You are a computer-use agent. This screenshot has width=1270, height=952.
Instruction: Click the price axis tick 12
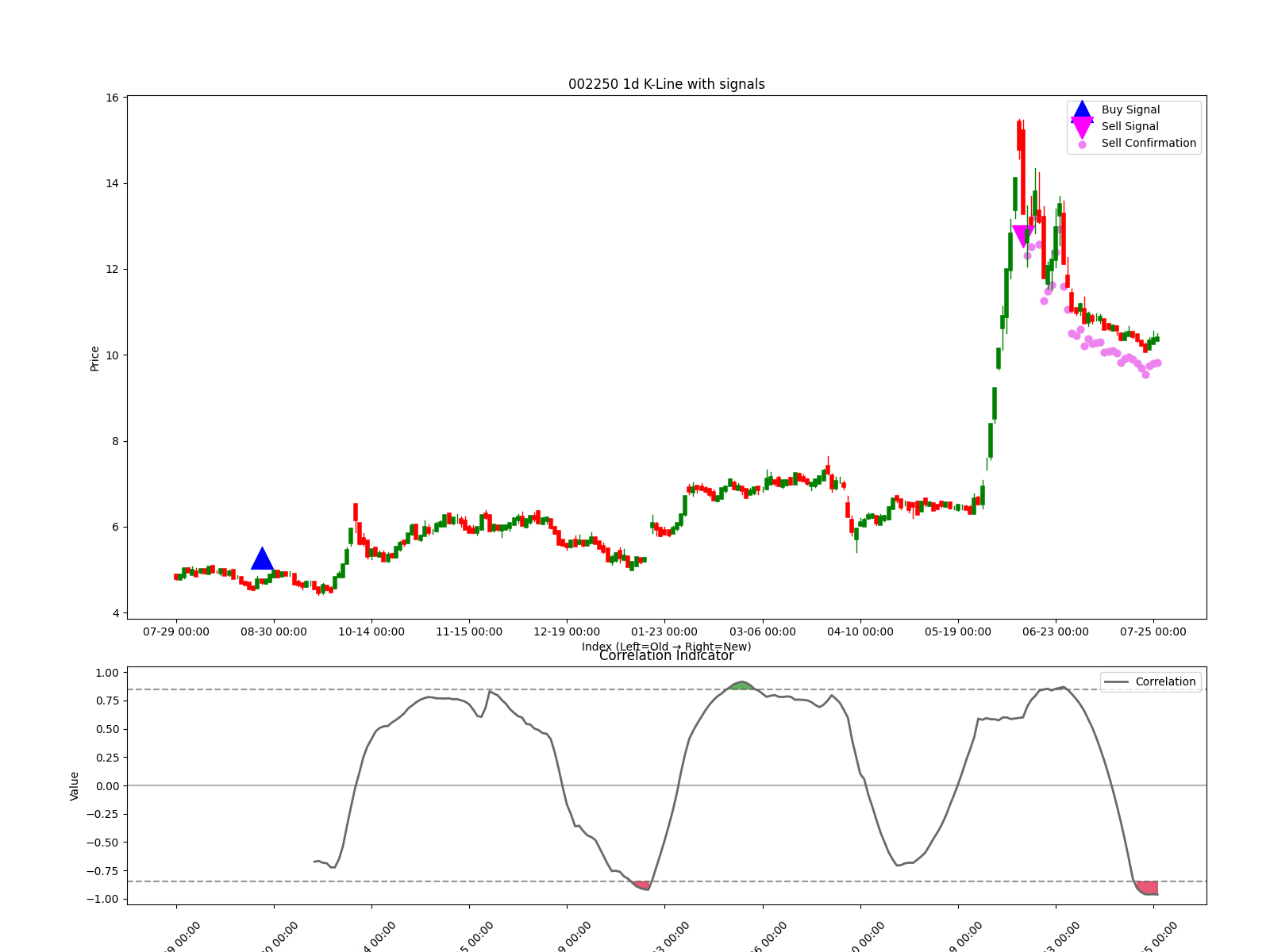(x=112, y=270)
